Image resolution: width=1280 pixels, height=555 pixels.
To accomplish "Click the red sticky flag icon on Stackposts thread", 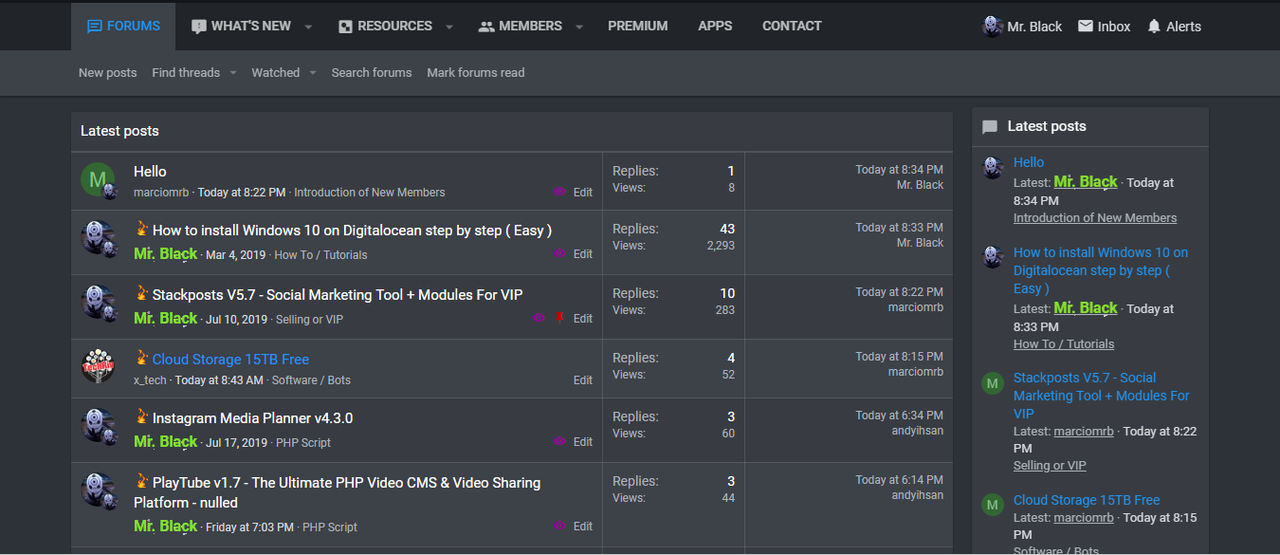I will pyautogui.click(x=559, y=318).
